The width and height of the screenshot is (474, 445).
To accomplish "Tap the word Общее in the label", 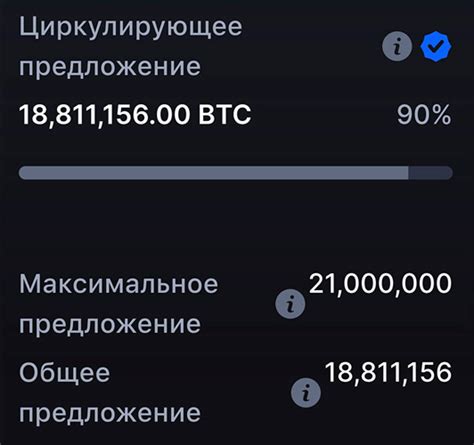I will (64, 373).
